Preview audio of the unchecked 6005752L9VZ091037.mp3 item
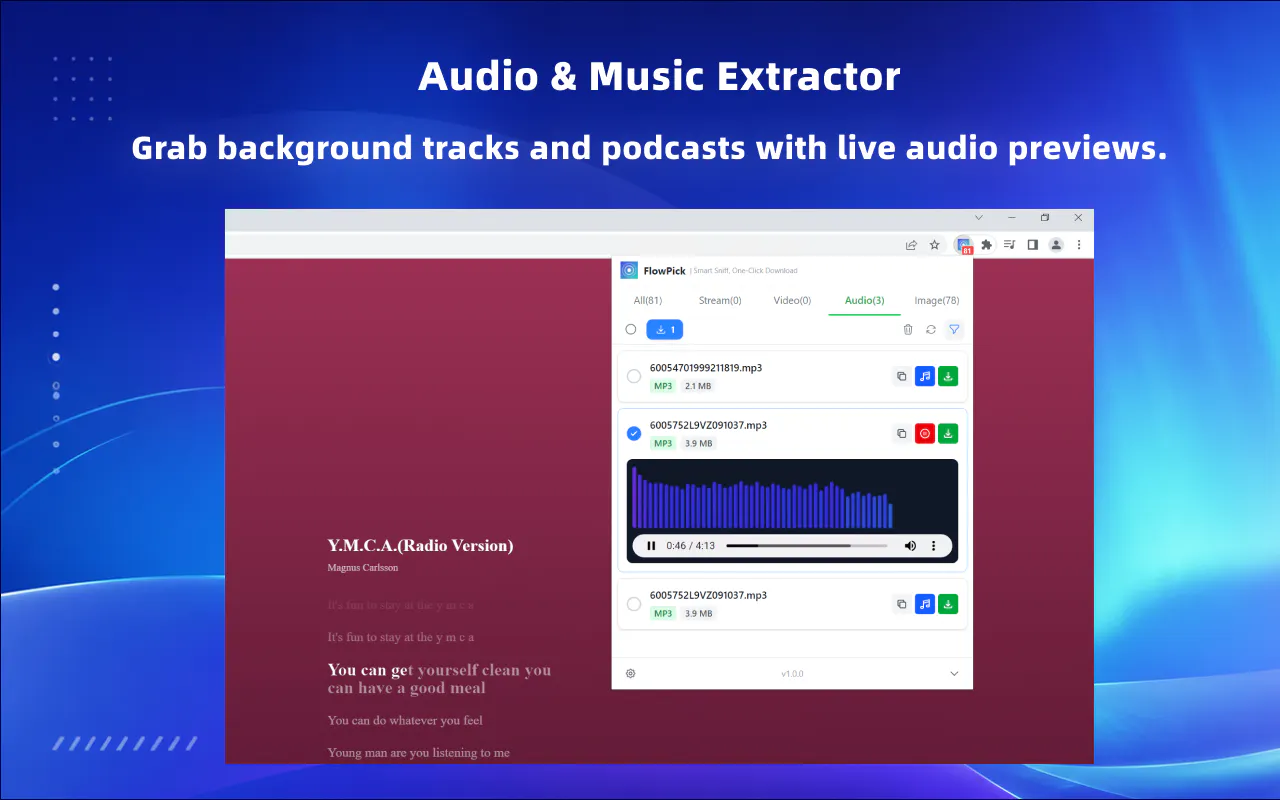 click(x=925, y=604)
